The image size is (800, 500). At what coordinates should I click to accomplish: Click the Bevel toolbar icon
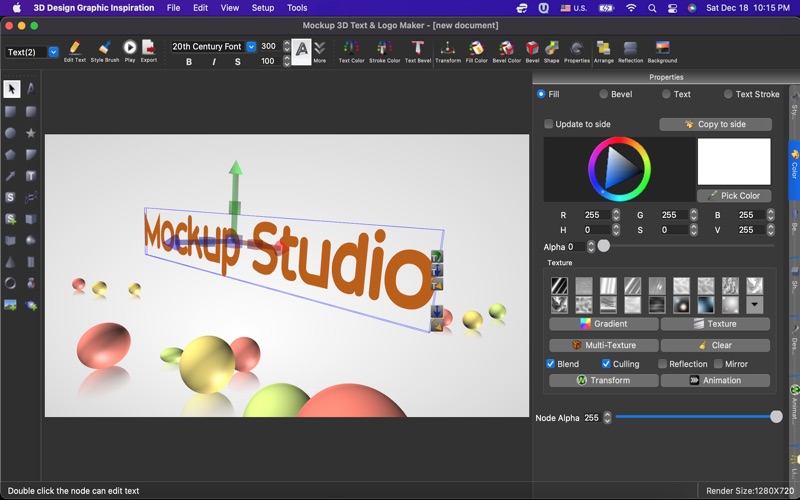click(532, 52)
